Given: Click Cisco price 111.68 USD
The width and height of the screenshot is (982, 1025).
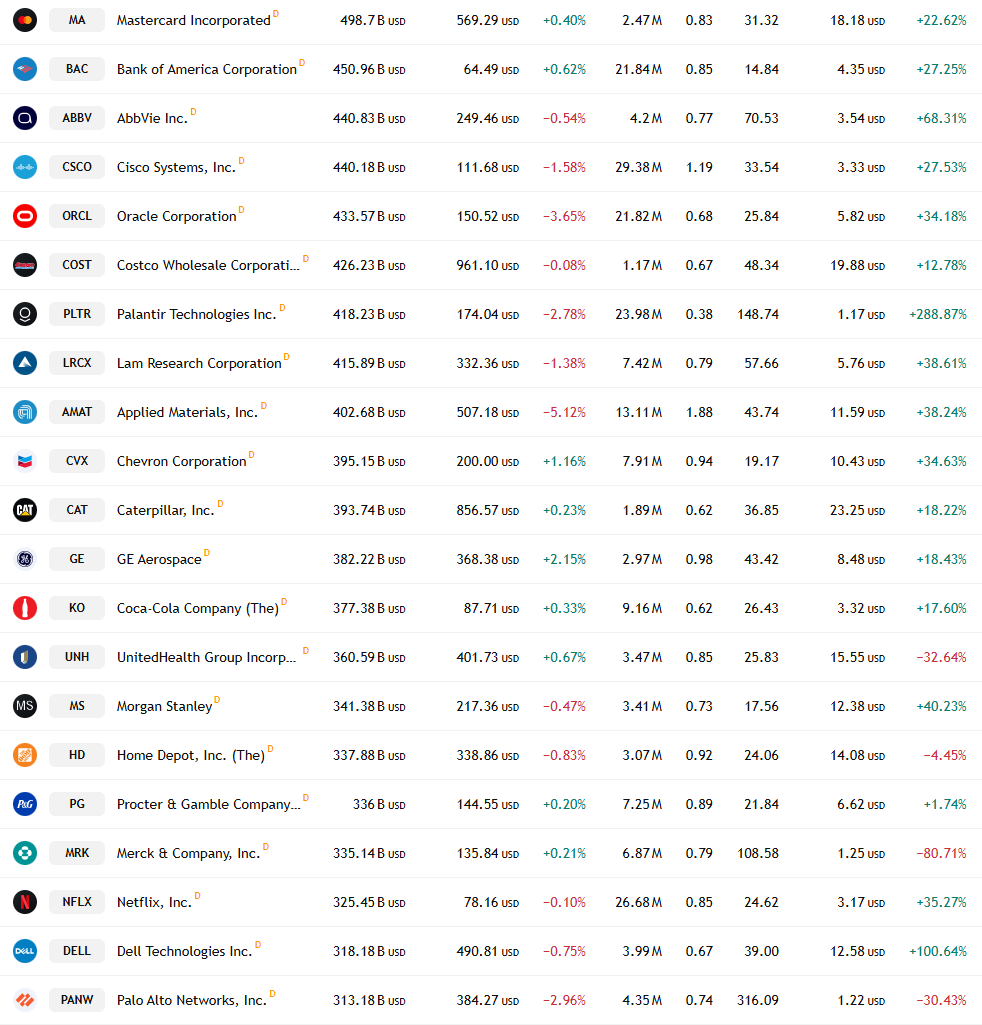Looking at the screenshot, I should click(x=488, y=168).
